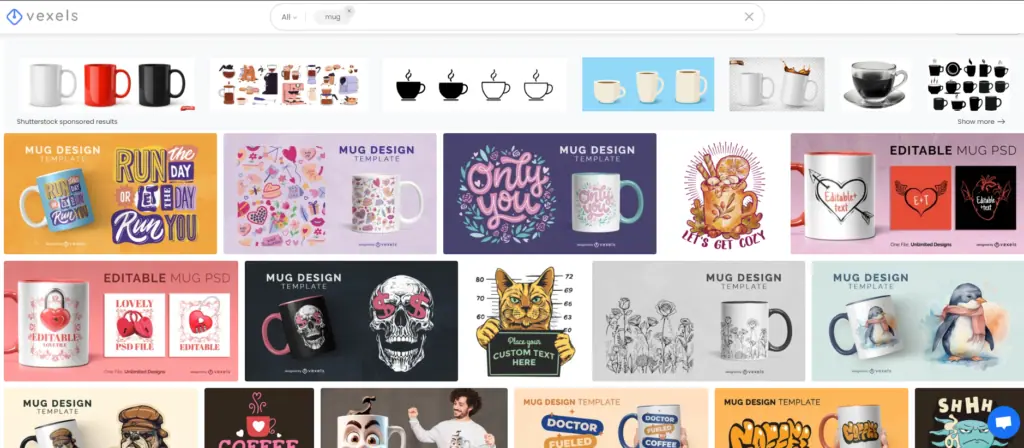Screen dimensions: 1024x448
Task: Open the black coffee cup silhouettes thumbnail
Action: click(474, 85)
